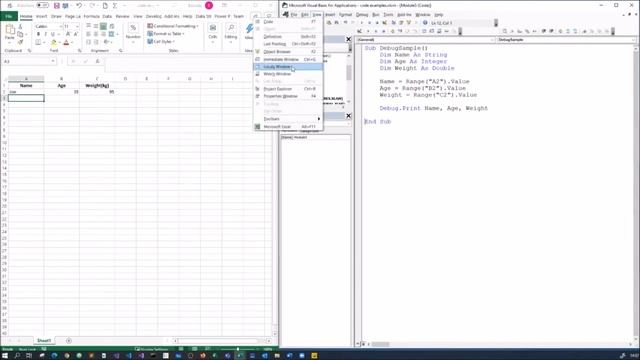
Task: Open the VBA Debug menu
Action: click(362, 15)
